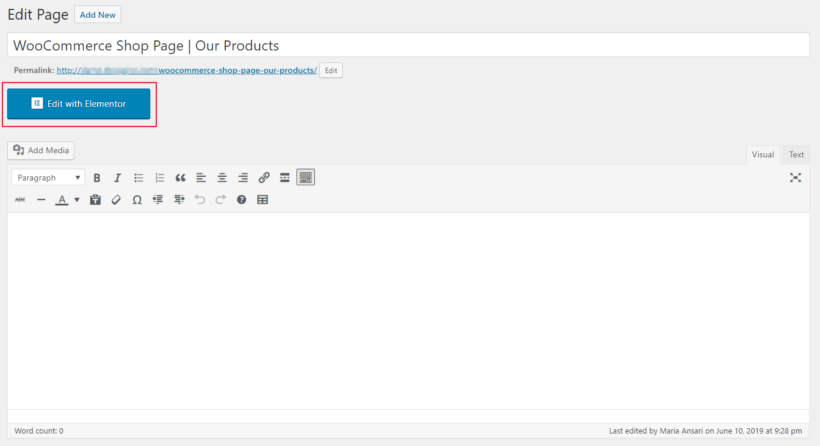Click the Last edited by Maria Ansari text
820x446 pixels.
point(705,431)
